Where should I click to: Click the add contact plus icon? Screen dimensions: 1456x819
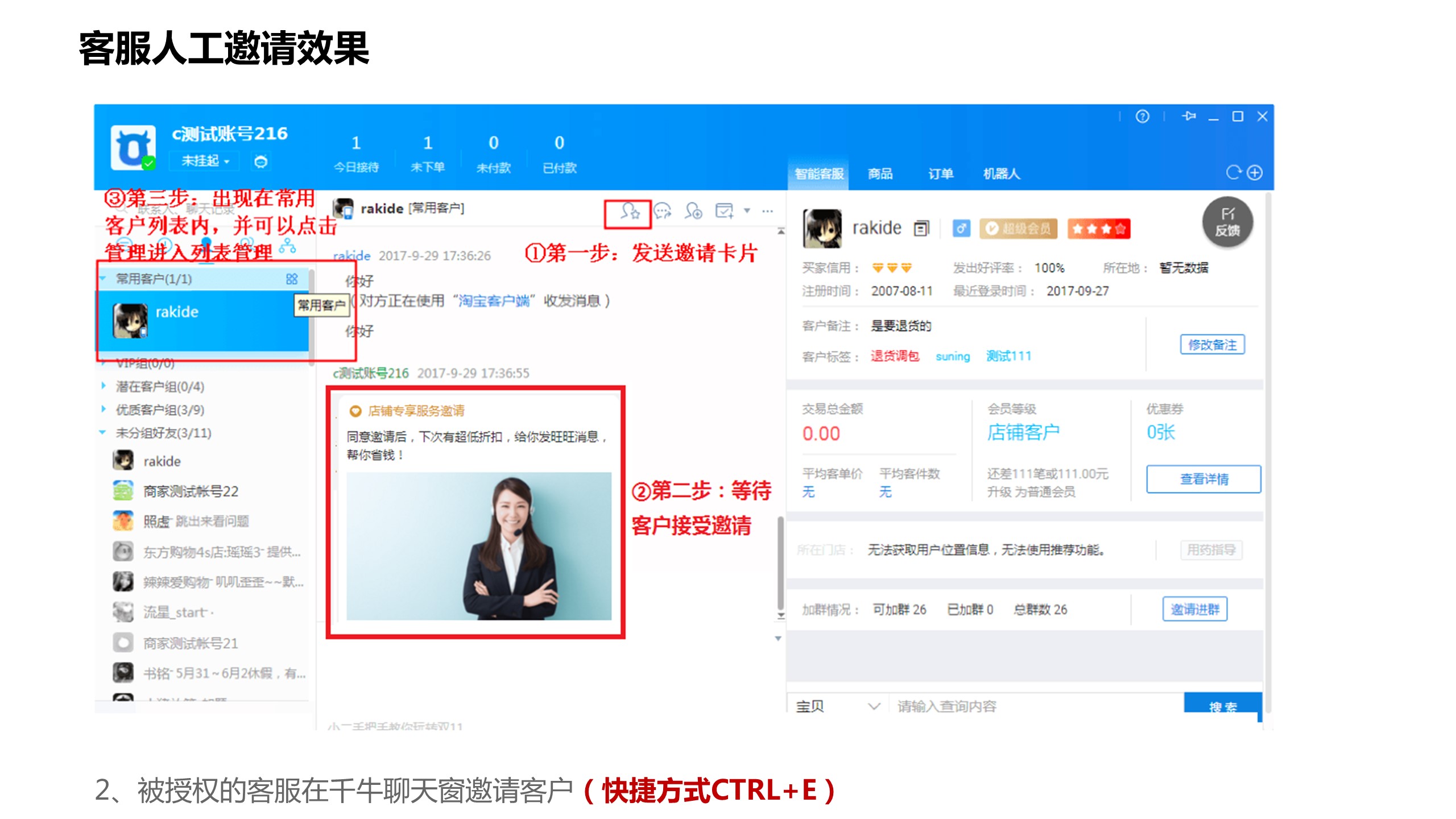click(x=693, y=212)
